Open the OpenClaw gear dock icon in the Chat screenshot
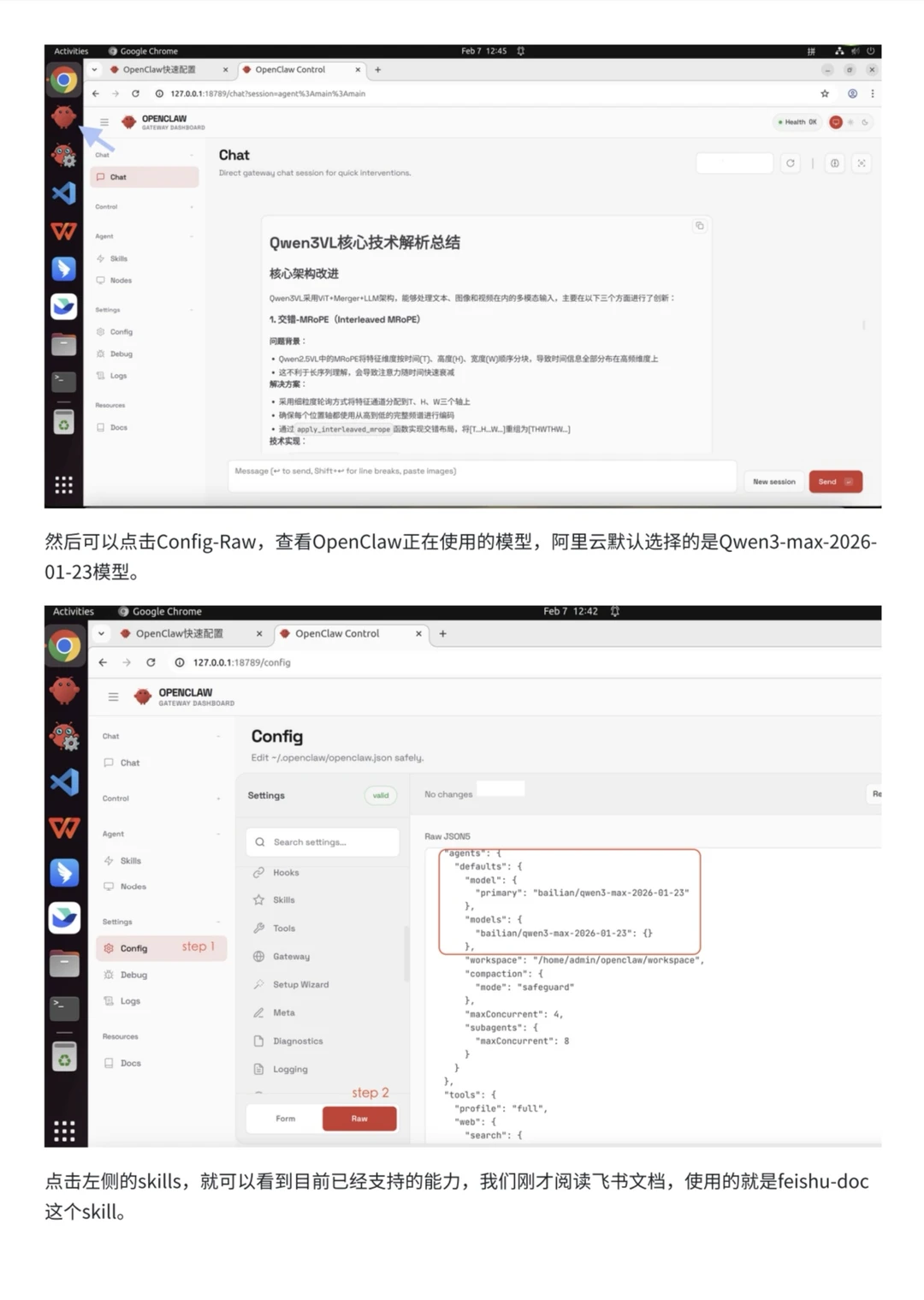Screen dimensions: 924x1300 (x=63, y=155)
